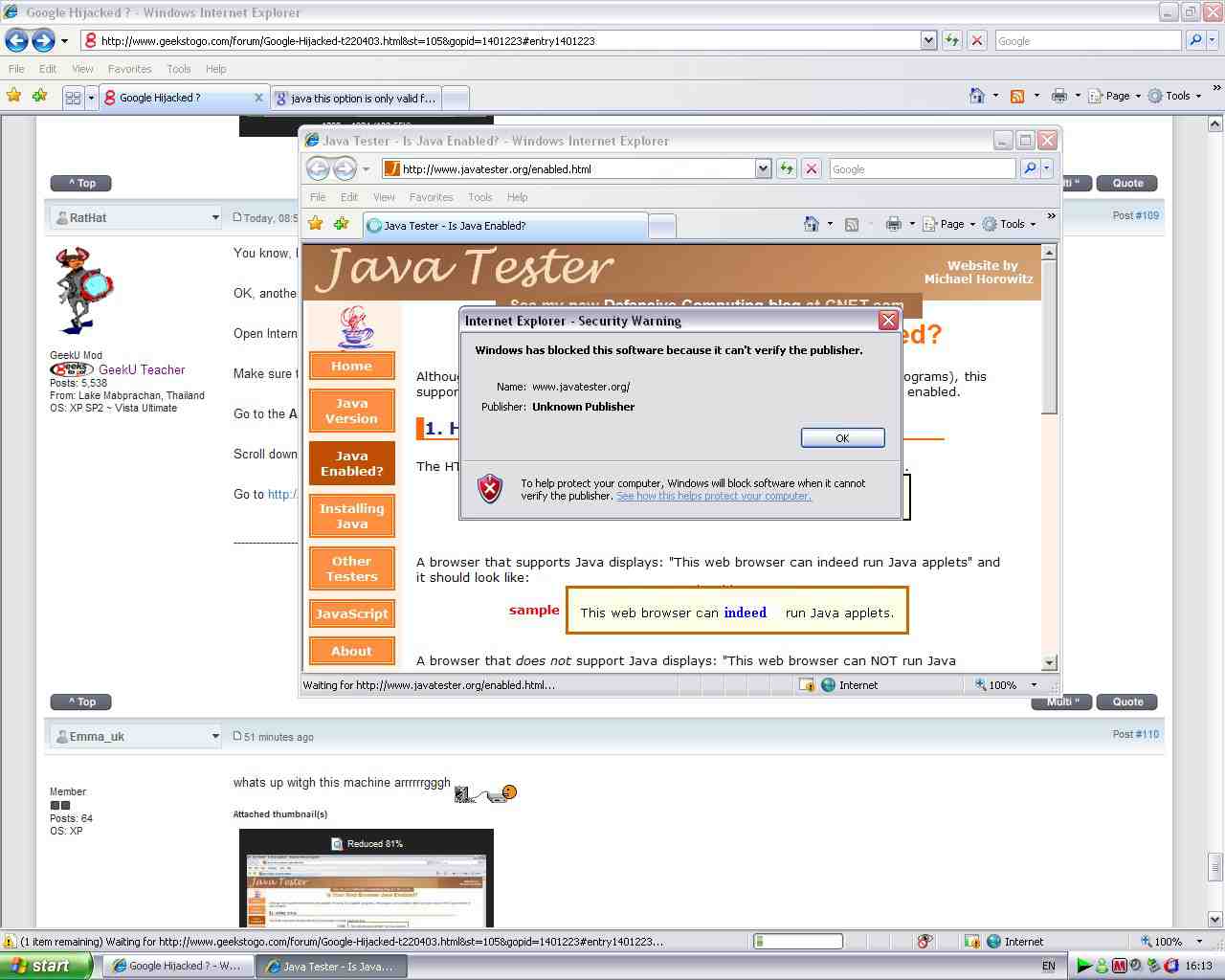Image resolution: width=1225 pixels, height=980 pixels.
Task: Open Quick Tabs icon in outer window
Action: coord(73,98)
